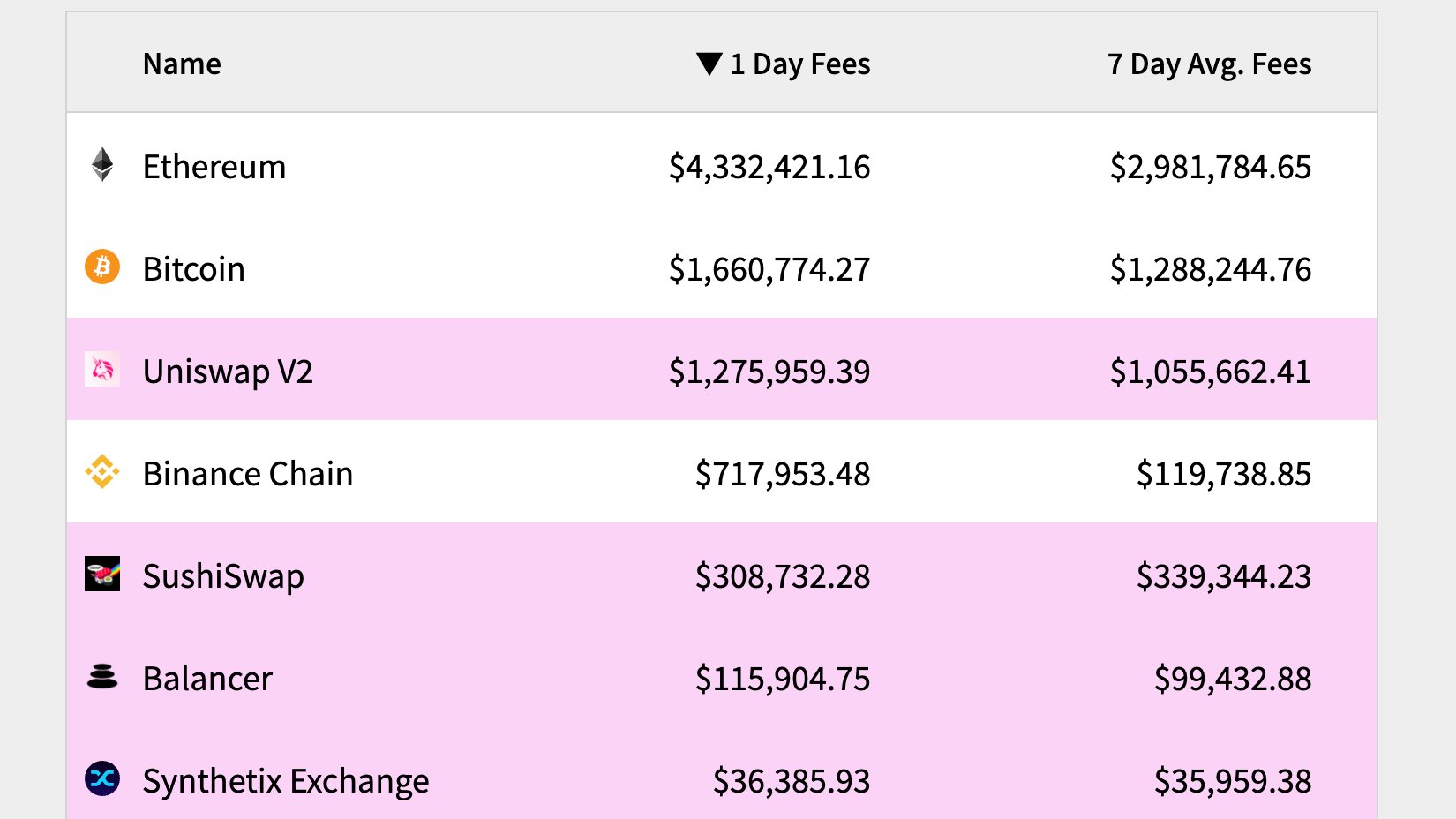The width and height of the screenshot is (1456, 819).
Task: Click the yellow Binance Chain icon
Action: 102,471
